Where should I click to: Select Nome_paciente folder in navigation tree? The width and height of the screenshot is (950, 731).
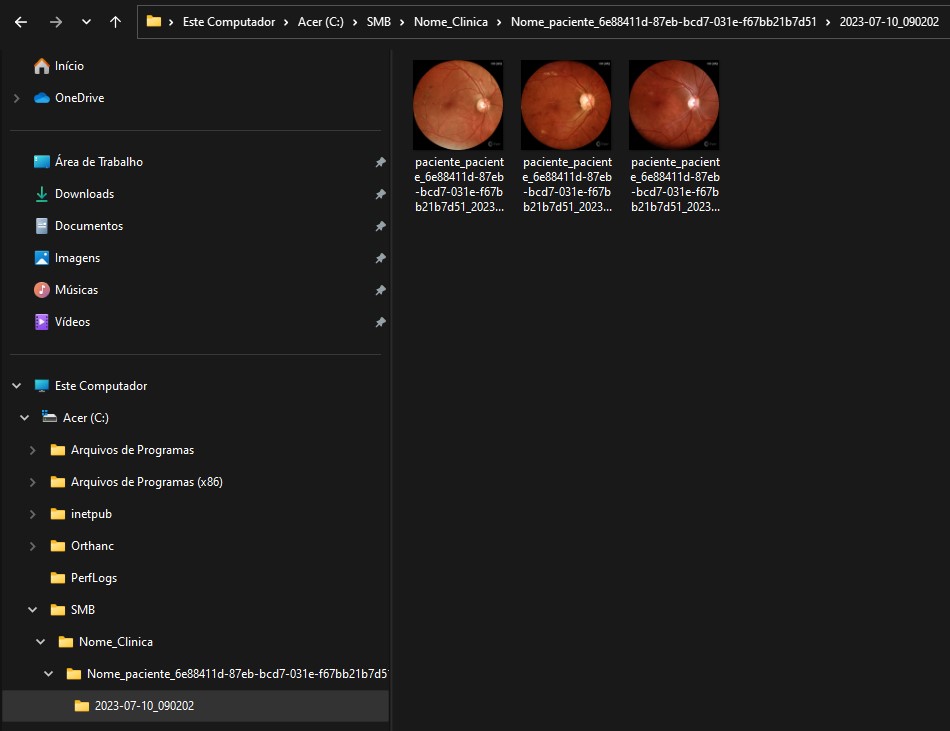tap(227, 674)
